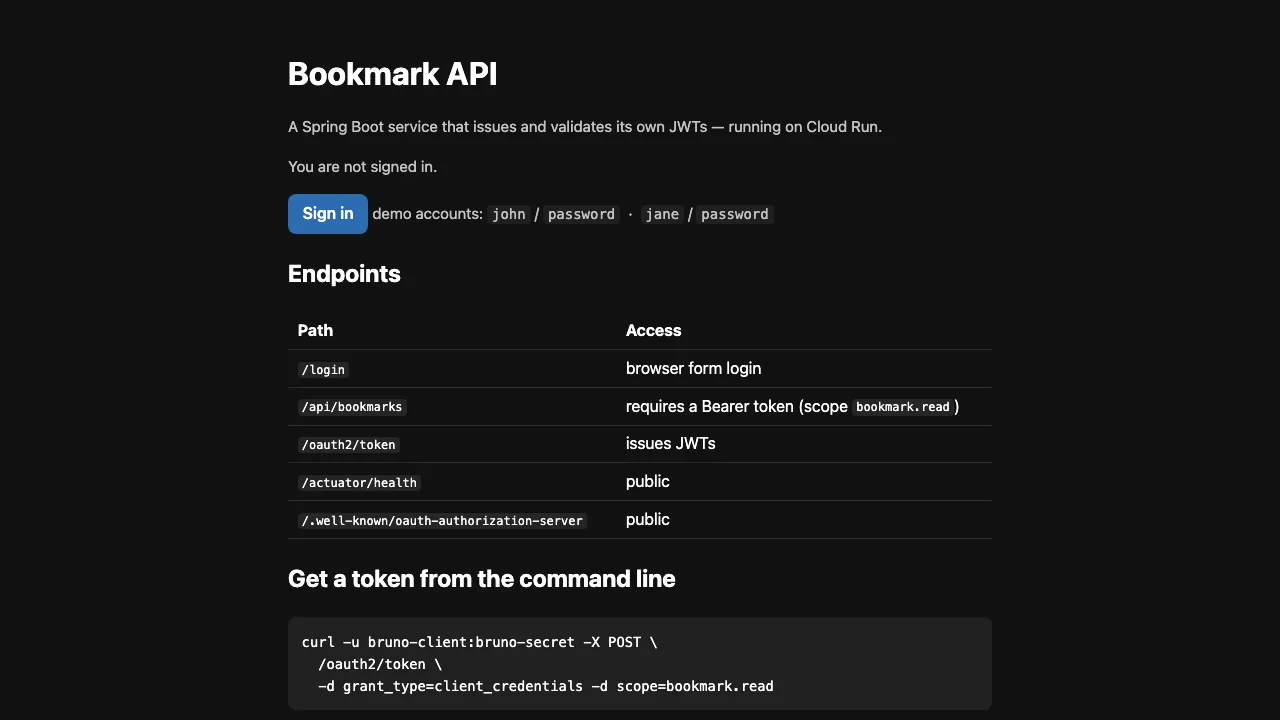Click the Path column header
The image size is (1280, 720).
tap(315, 330)
